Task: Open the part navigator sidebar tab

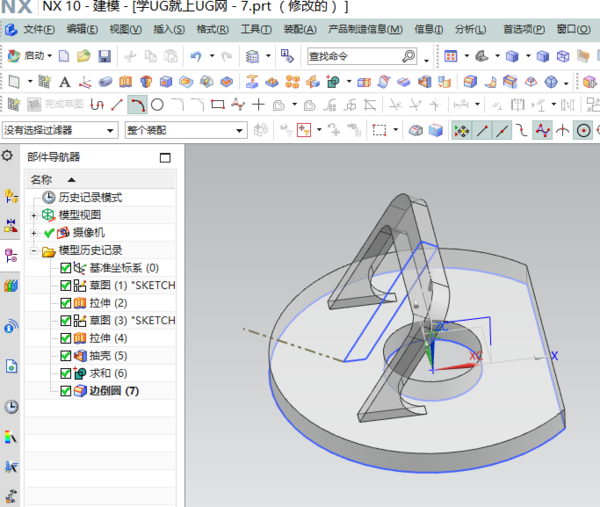Action: (x=11, y=256)
